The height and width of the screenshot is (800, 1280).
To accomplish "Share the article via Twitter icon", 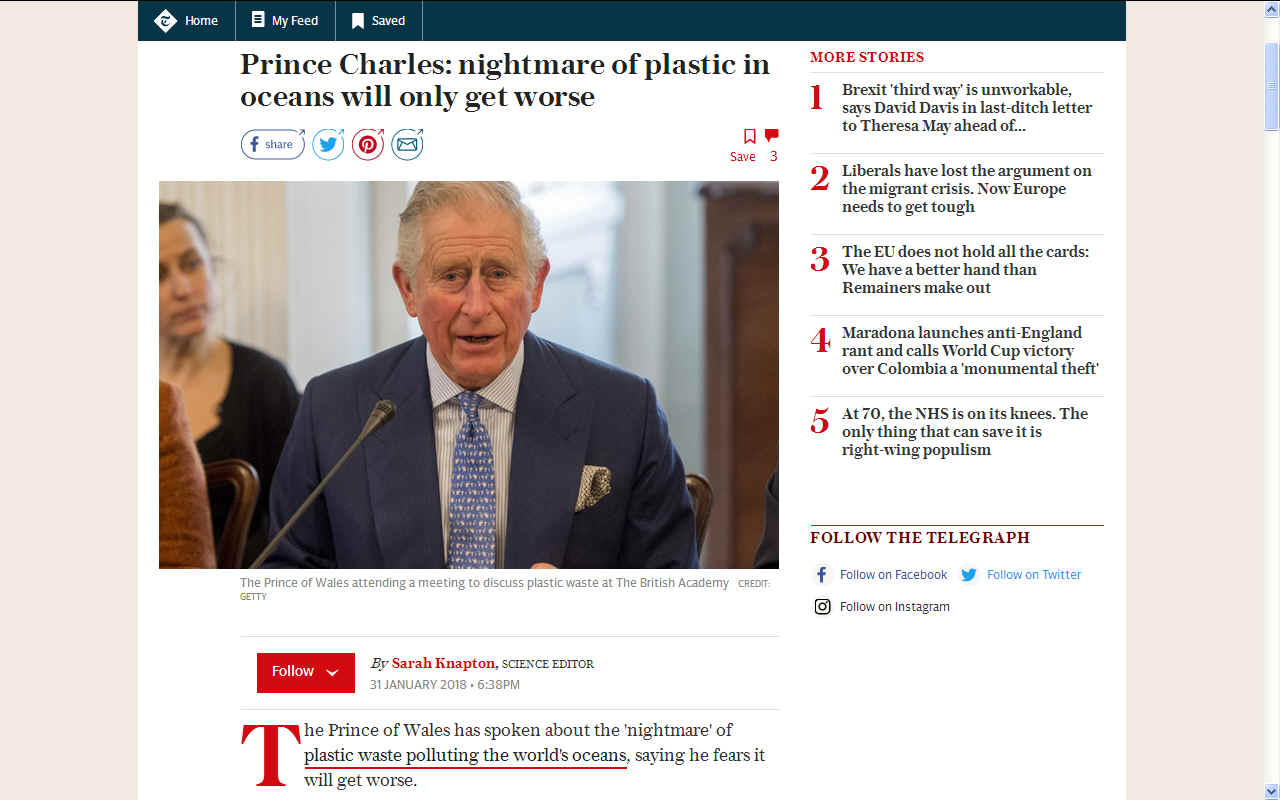I will (328, 144).
